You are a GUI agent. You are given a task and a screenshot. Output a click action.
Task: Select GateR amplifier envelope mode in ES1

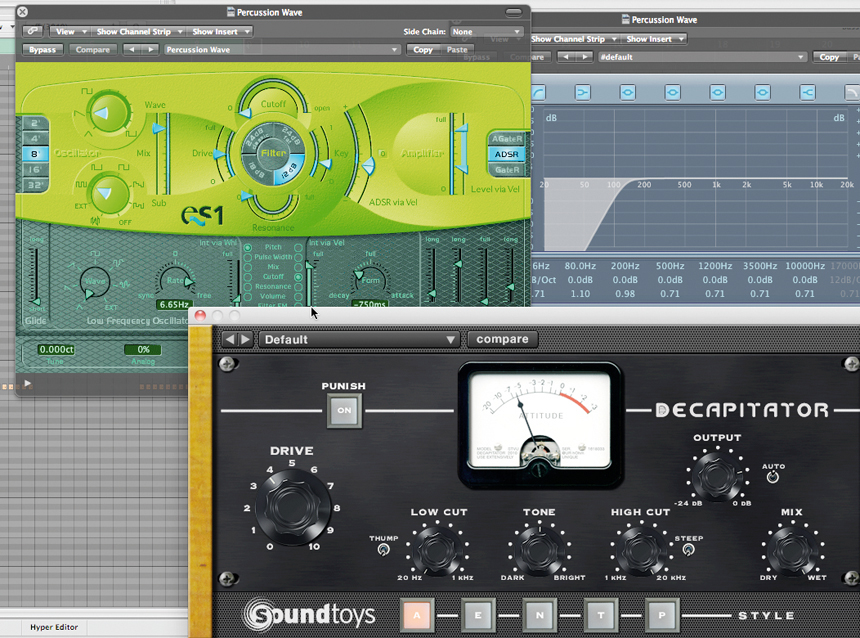(507, 170)
